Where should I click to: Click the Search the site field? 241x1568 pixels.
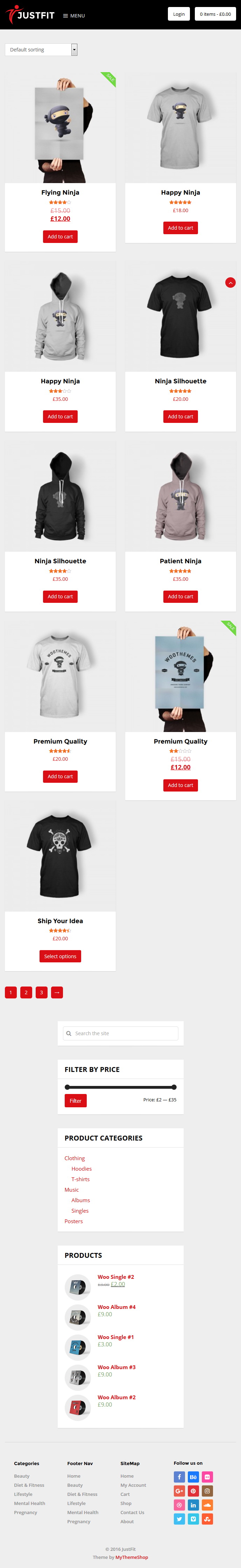pyautogui.click(x=120, y=1033)
